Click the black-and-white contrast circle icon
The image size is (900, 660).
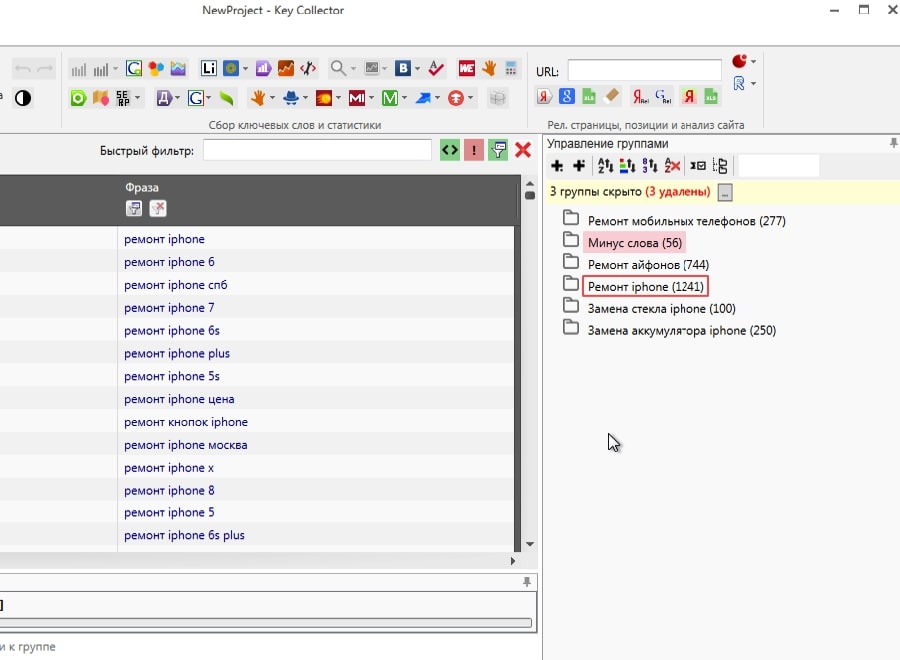click(22, 98)
